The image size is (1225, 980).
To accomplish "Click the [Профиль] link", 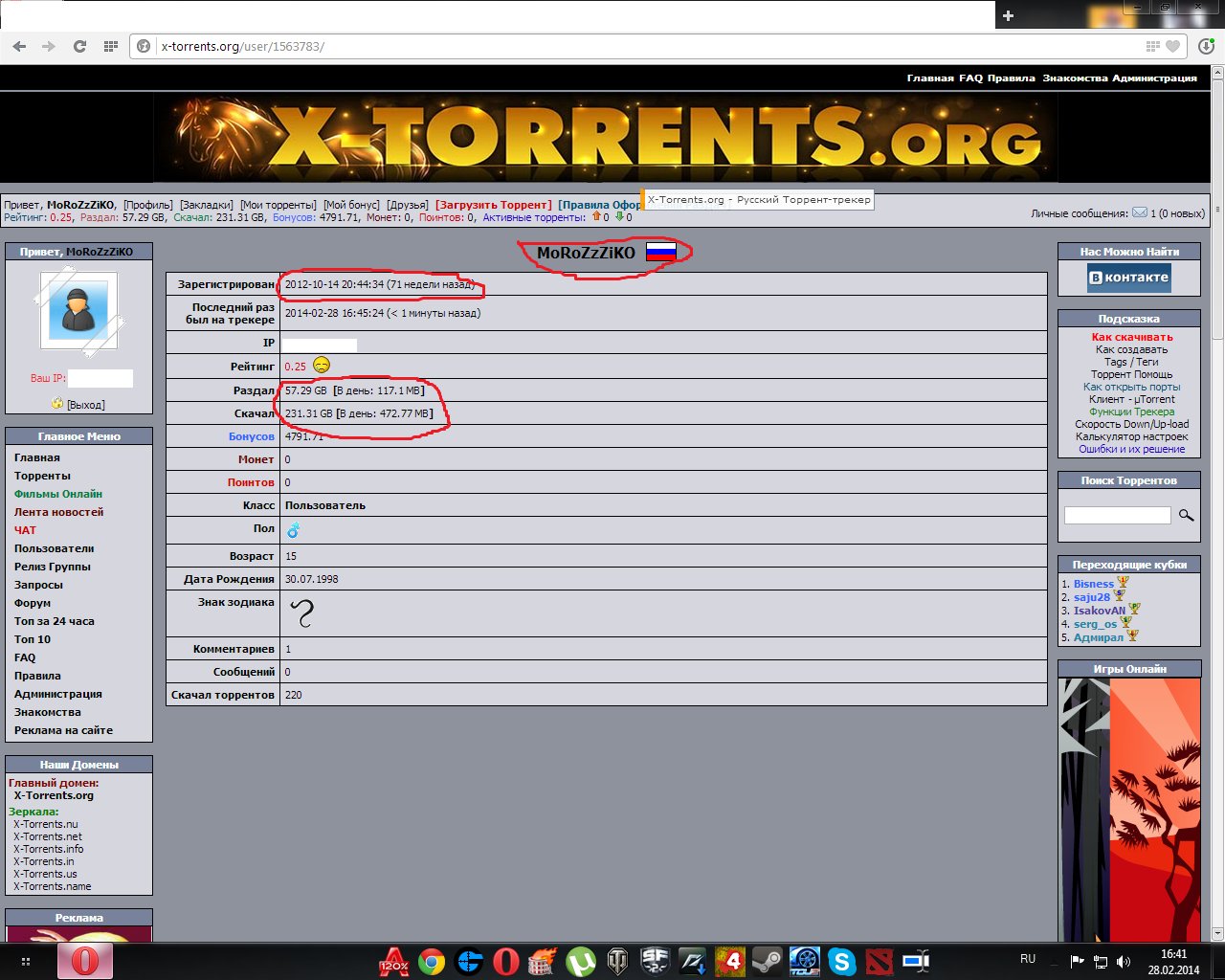I will [x=148, y=205].
